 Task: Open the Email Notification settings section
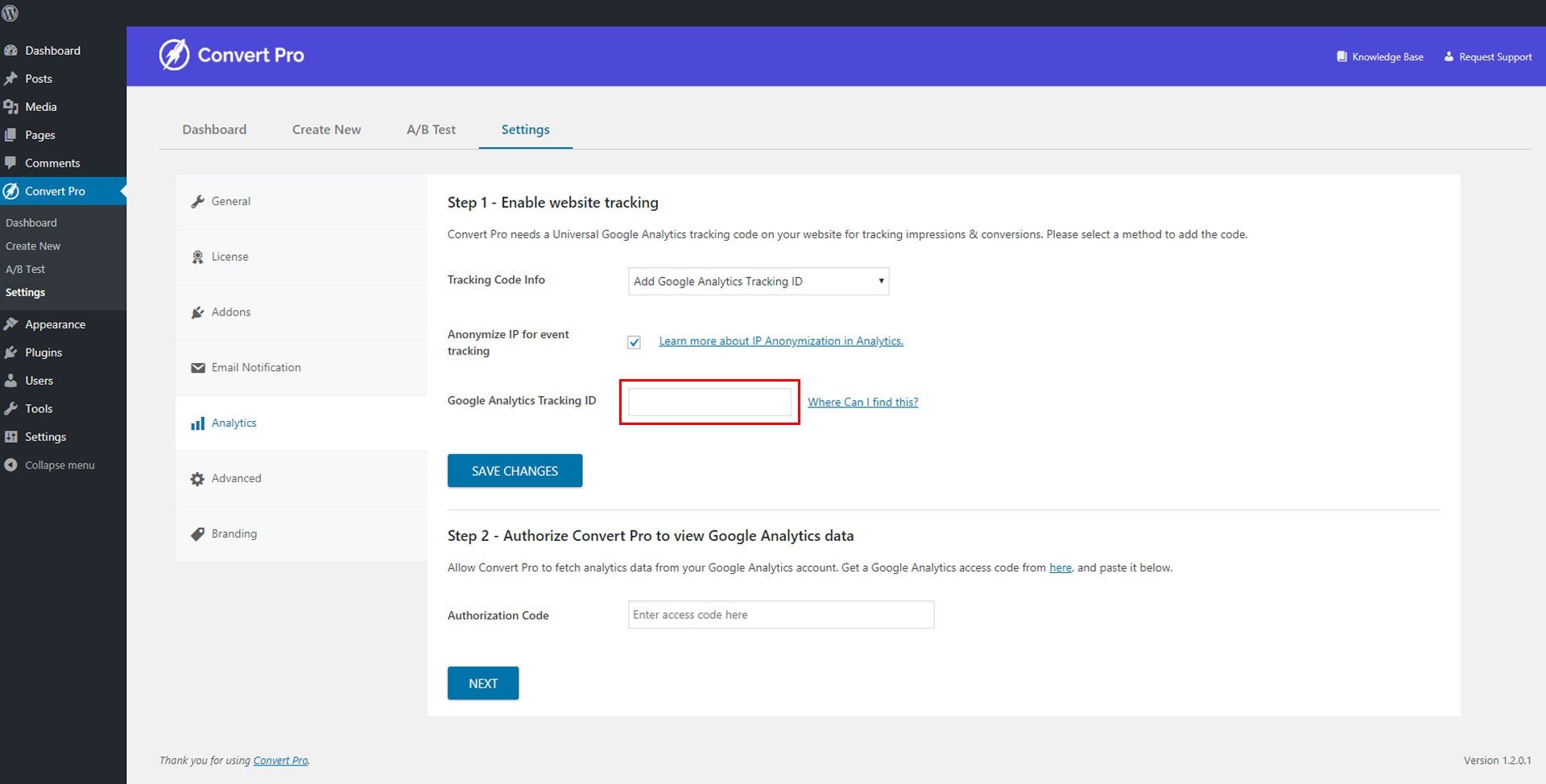click(x=301, y=368)
